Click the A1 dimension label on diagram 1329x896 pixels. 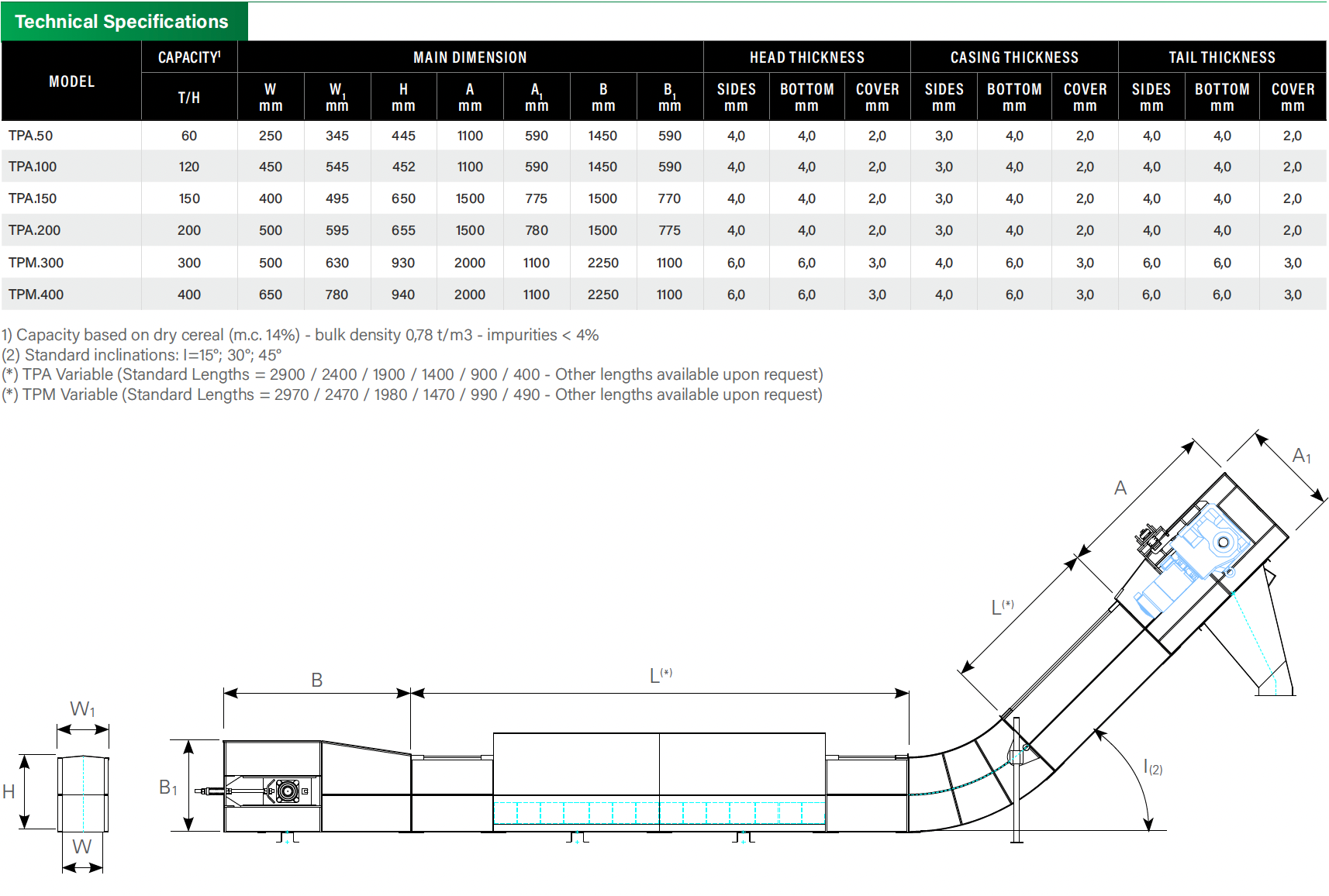pos(1301,457)
